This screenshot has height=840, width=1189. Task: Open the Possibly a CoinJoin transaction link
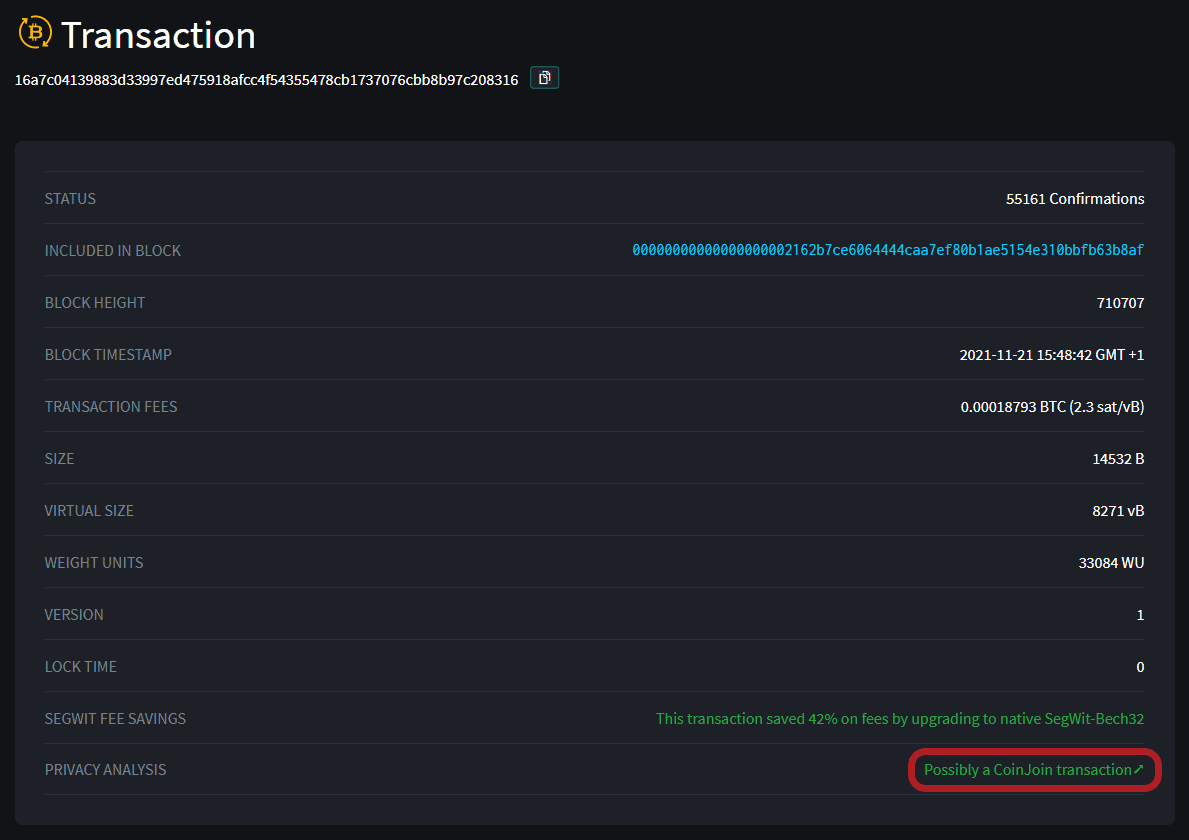pyautogui.click(x=1027, y=770)
